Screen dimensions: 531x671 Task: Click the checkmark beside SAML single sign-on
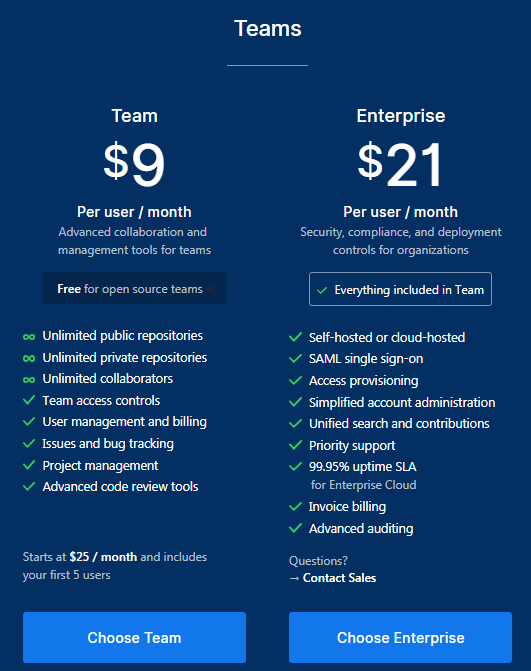tap(295, 359)
